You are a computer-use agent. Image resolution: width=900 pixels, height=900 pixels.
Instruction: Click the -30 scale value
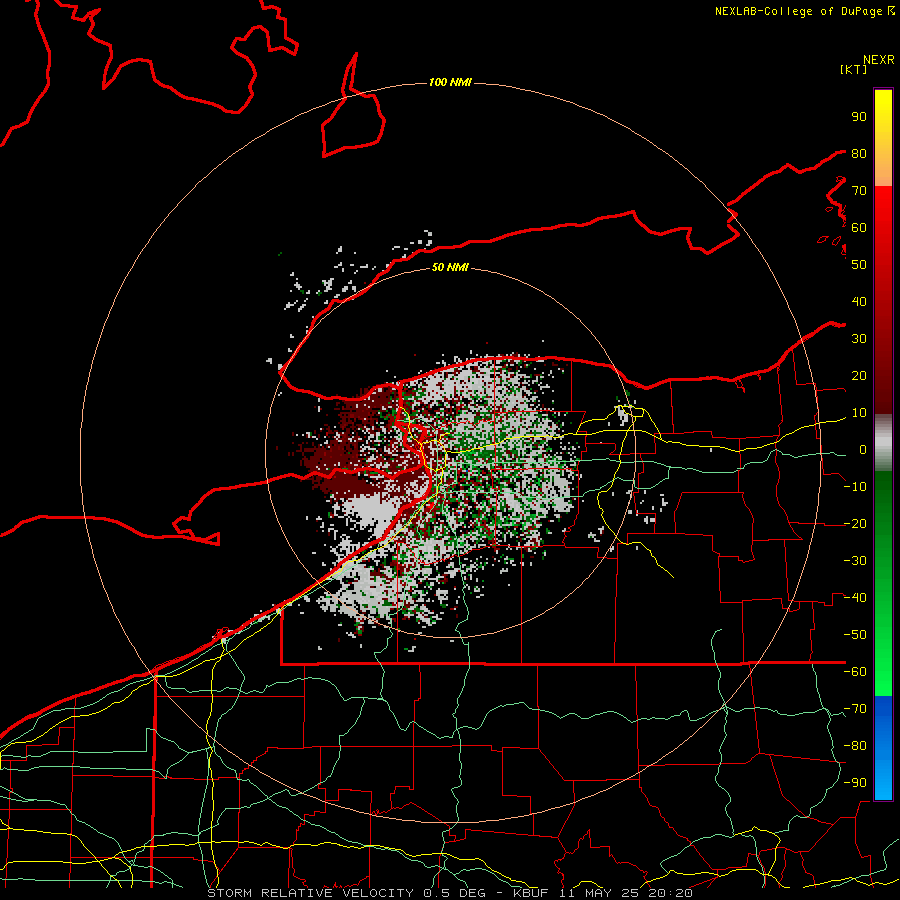(x=855, y=561)
